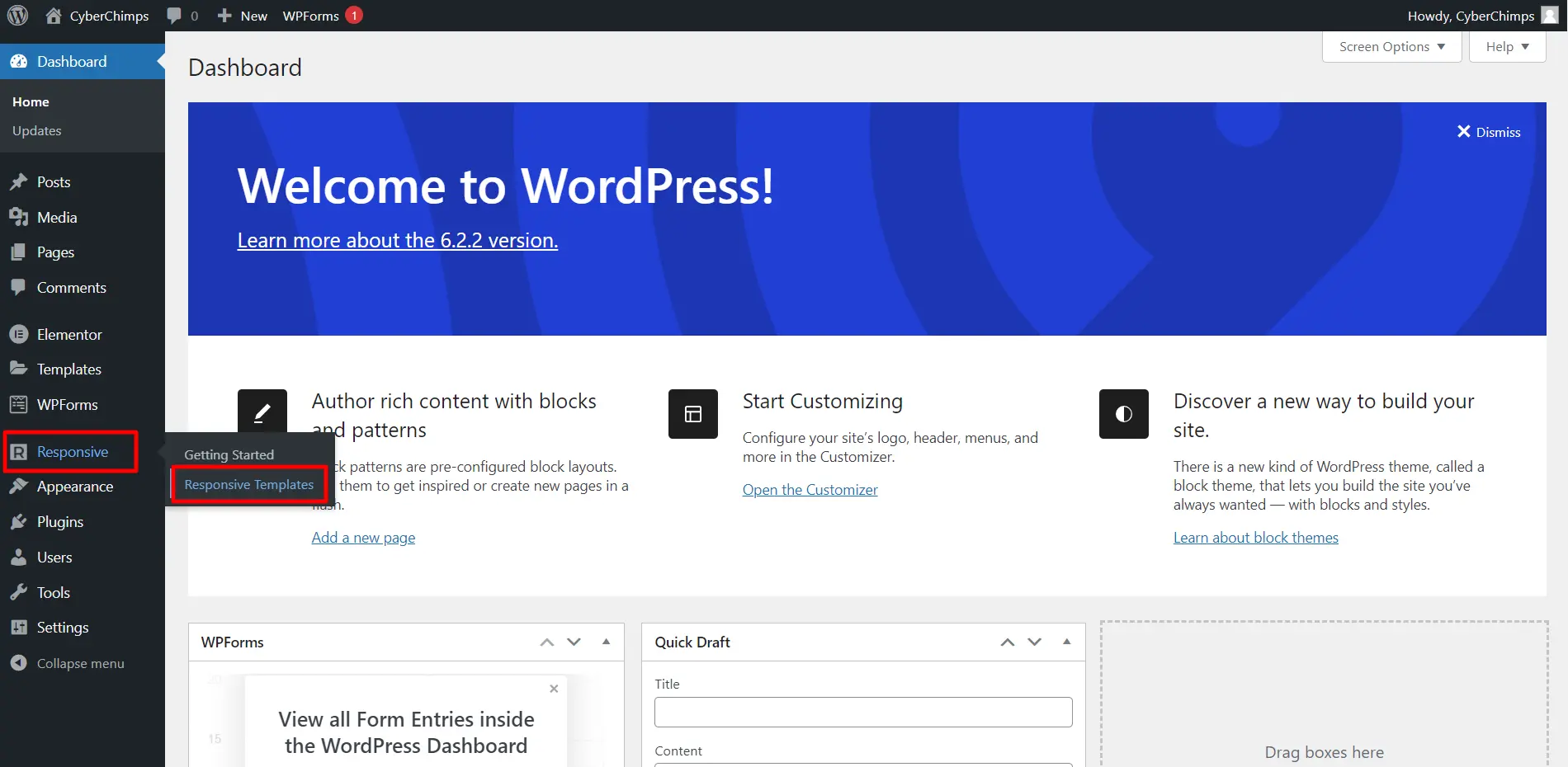The image size is (1568, 767).
Task: Dismiss the Welcome to WordPress panel
Action: (1489, 132)
